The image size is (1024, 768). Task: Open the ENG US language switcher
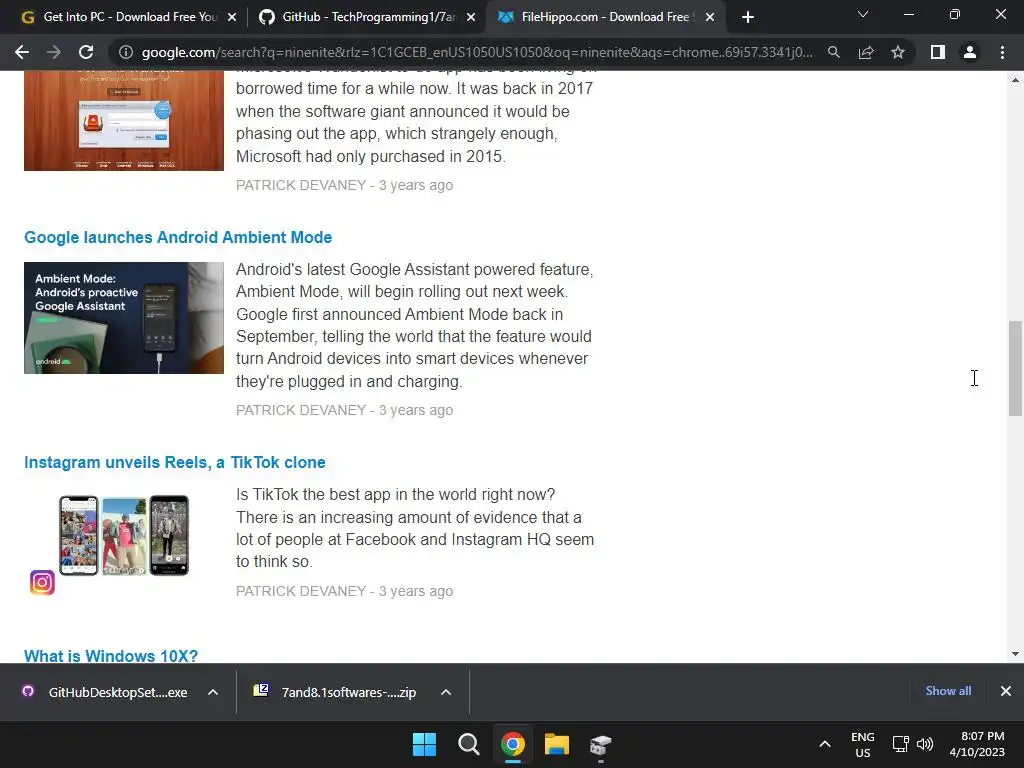pyautogui.click(x=863, y=744)
